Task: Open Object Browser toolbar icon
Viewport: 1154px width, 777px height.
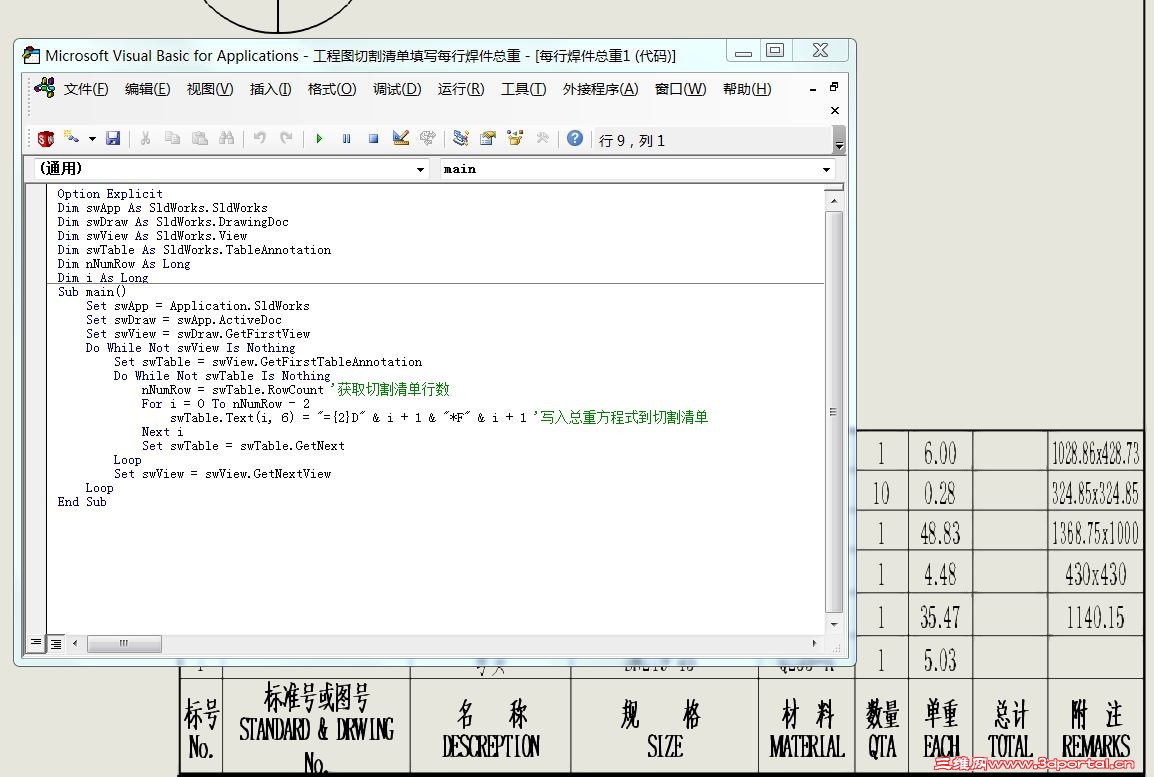Action: pos(515,139)
